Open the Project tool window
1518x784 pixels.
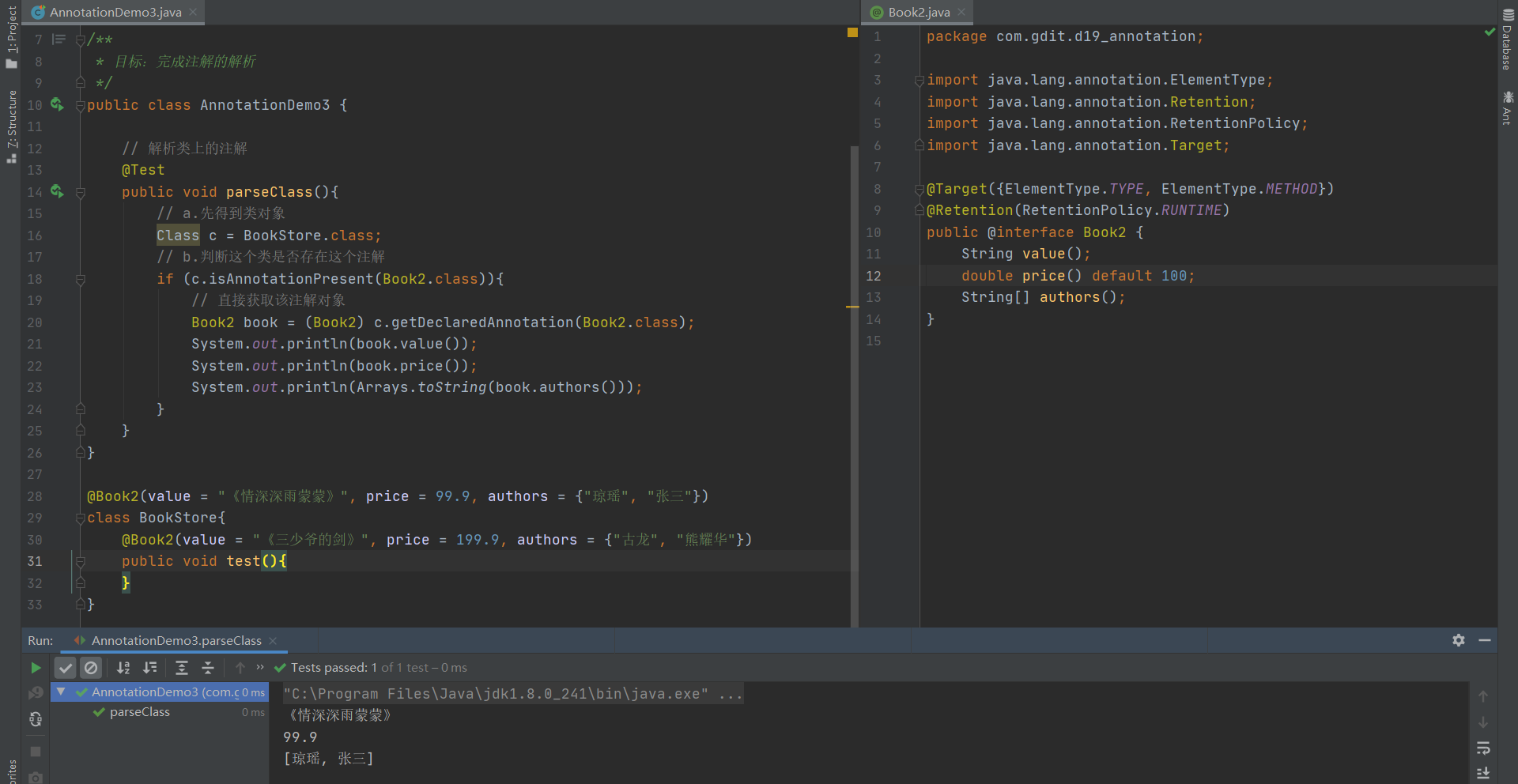[11, 36]
